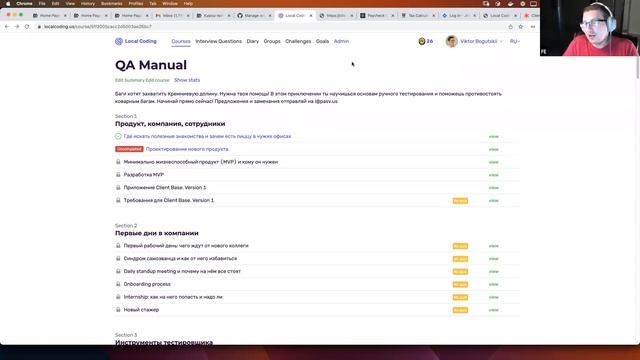Open the Courses nav tab
The image size is (640, 360).
[x=181, y=41]
